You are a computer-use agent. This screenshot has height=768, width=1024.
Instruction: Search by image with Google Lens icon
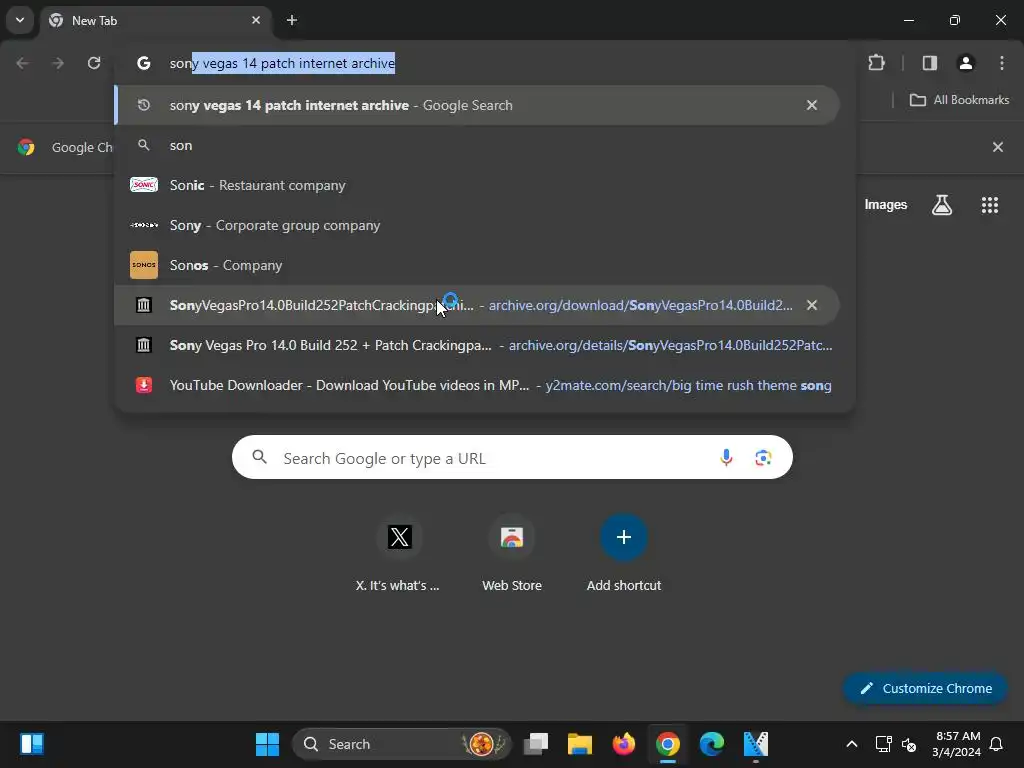click(x=763, y=458)
